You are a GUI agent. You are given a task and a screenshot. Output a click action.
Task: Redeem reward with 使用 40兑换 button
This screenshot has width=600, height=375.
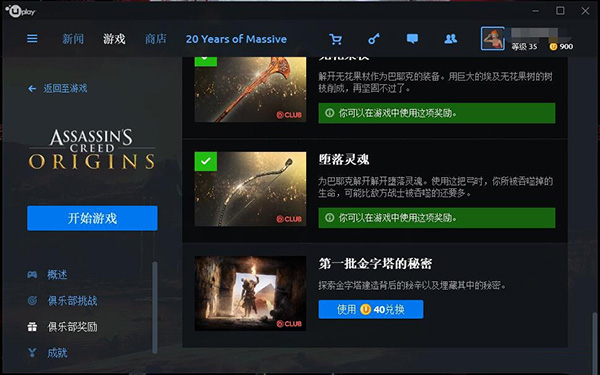(371, 309)
